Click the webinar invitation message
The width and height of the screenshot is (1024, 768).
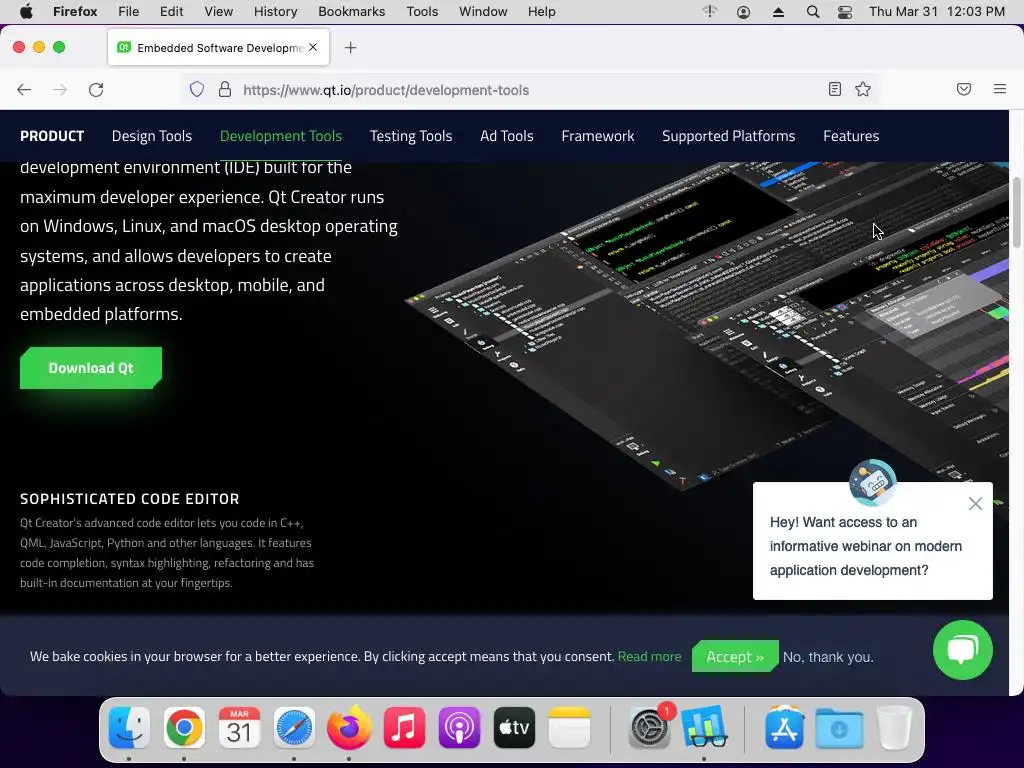865,546
